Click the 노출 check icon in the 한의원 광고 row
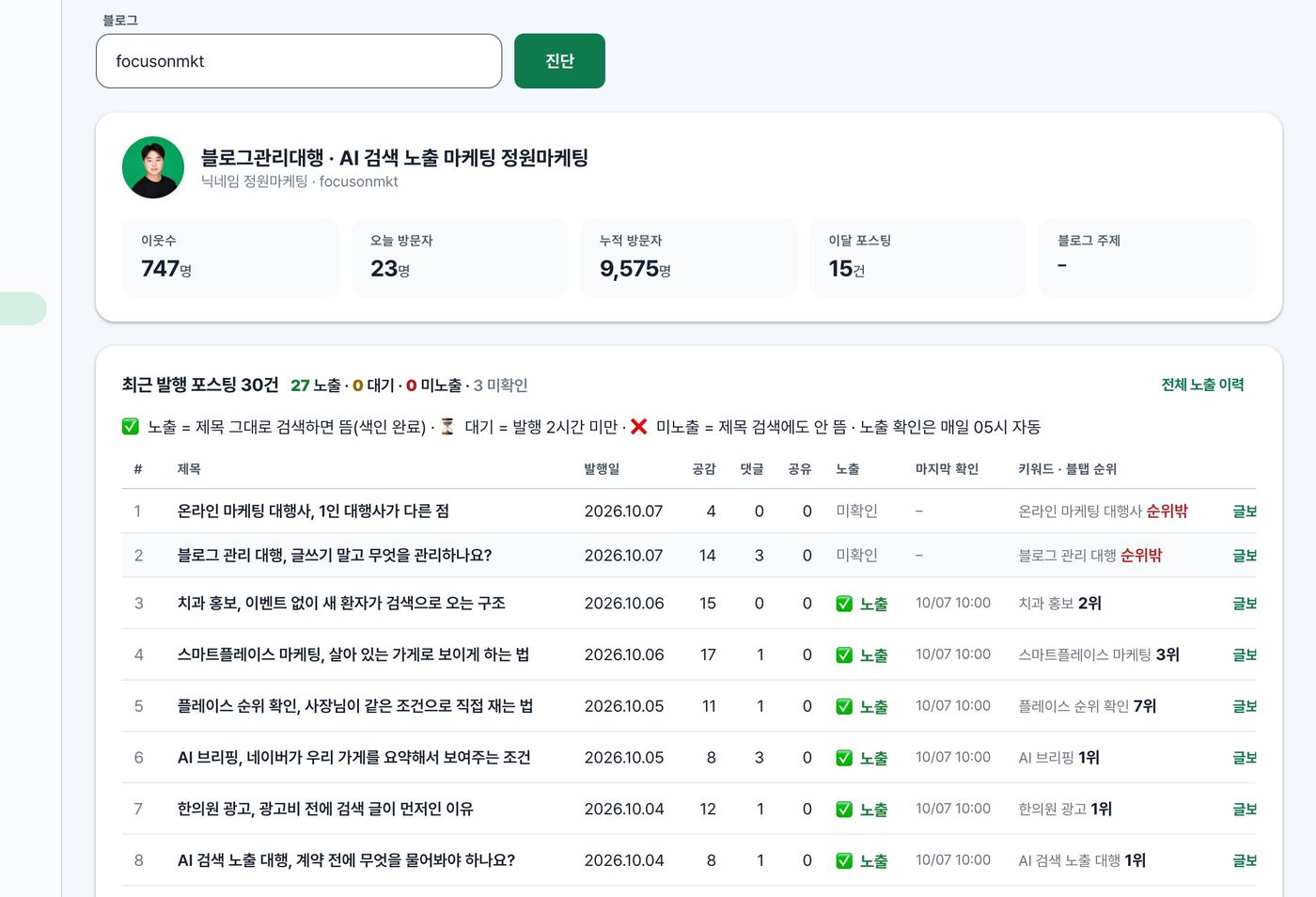The image size is (1316, 897). (x=844, y=810)
